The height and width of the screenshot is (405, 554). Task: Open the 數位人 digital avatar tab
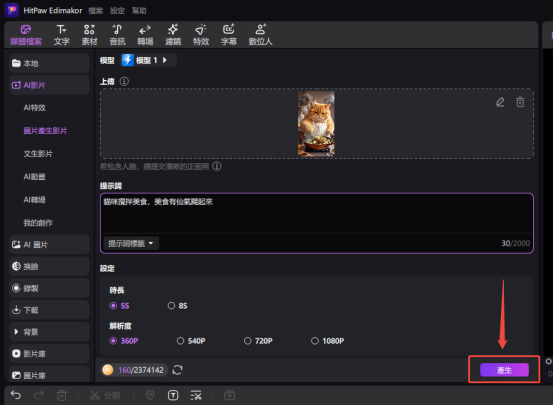point(260,35)
